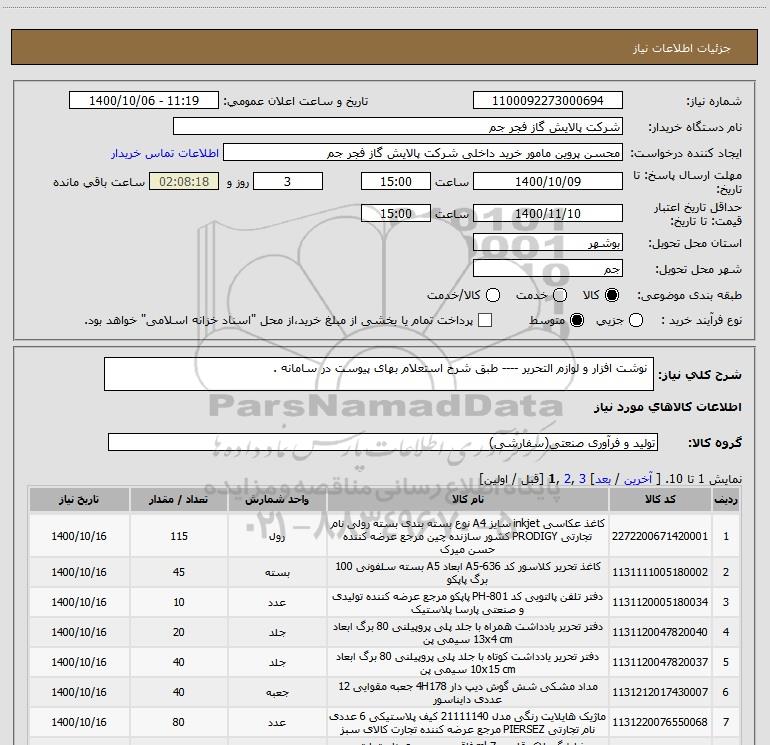Click the public announcement date field
The image size is (770, 745).
(144, 101)
